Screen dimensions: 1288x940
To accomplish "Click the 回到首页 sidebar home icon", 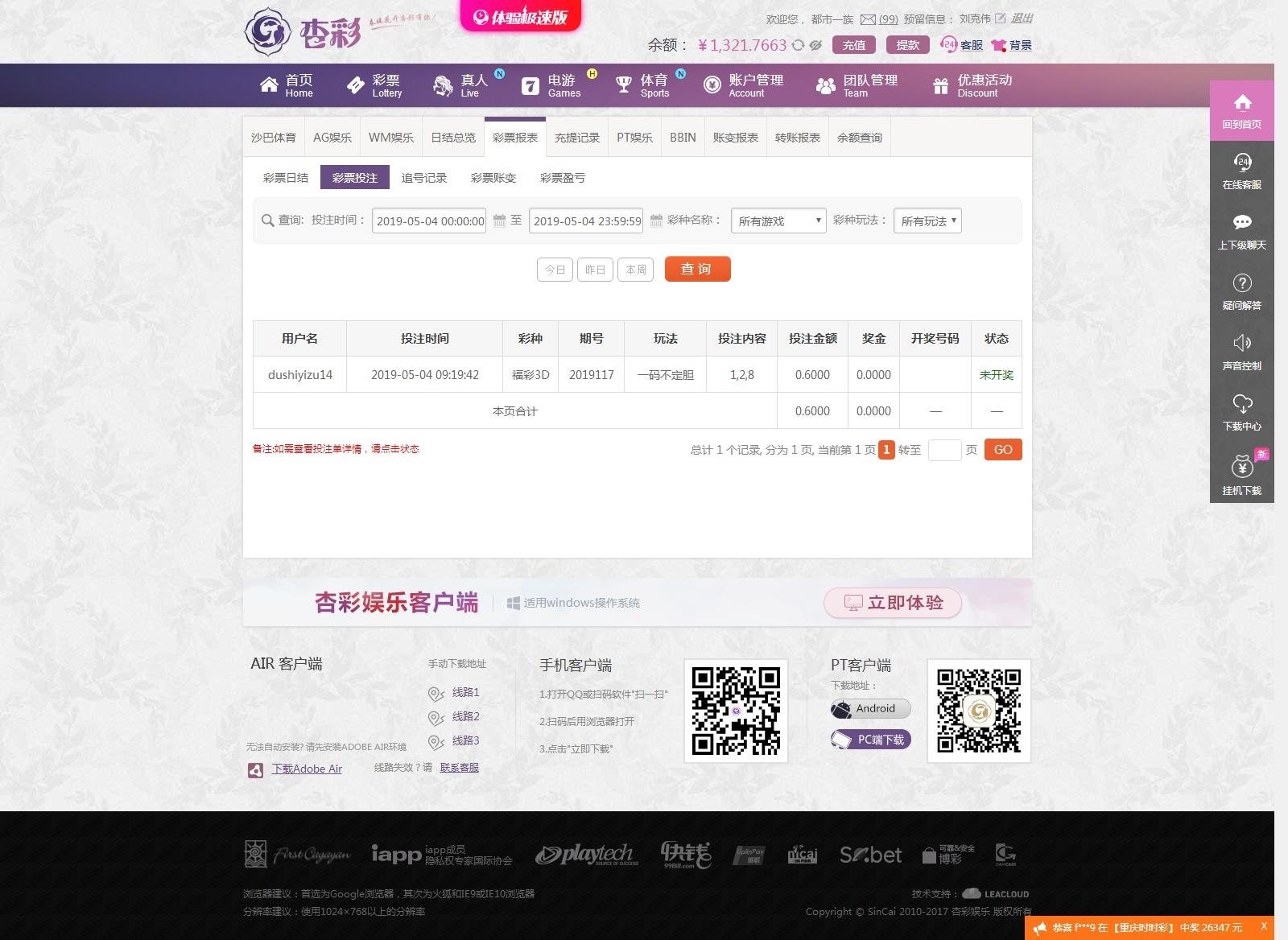I will 1242,111.
